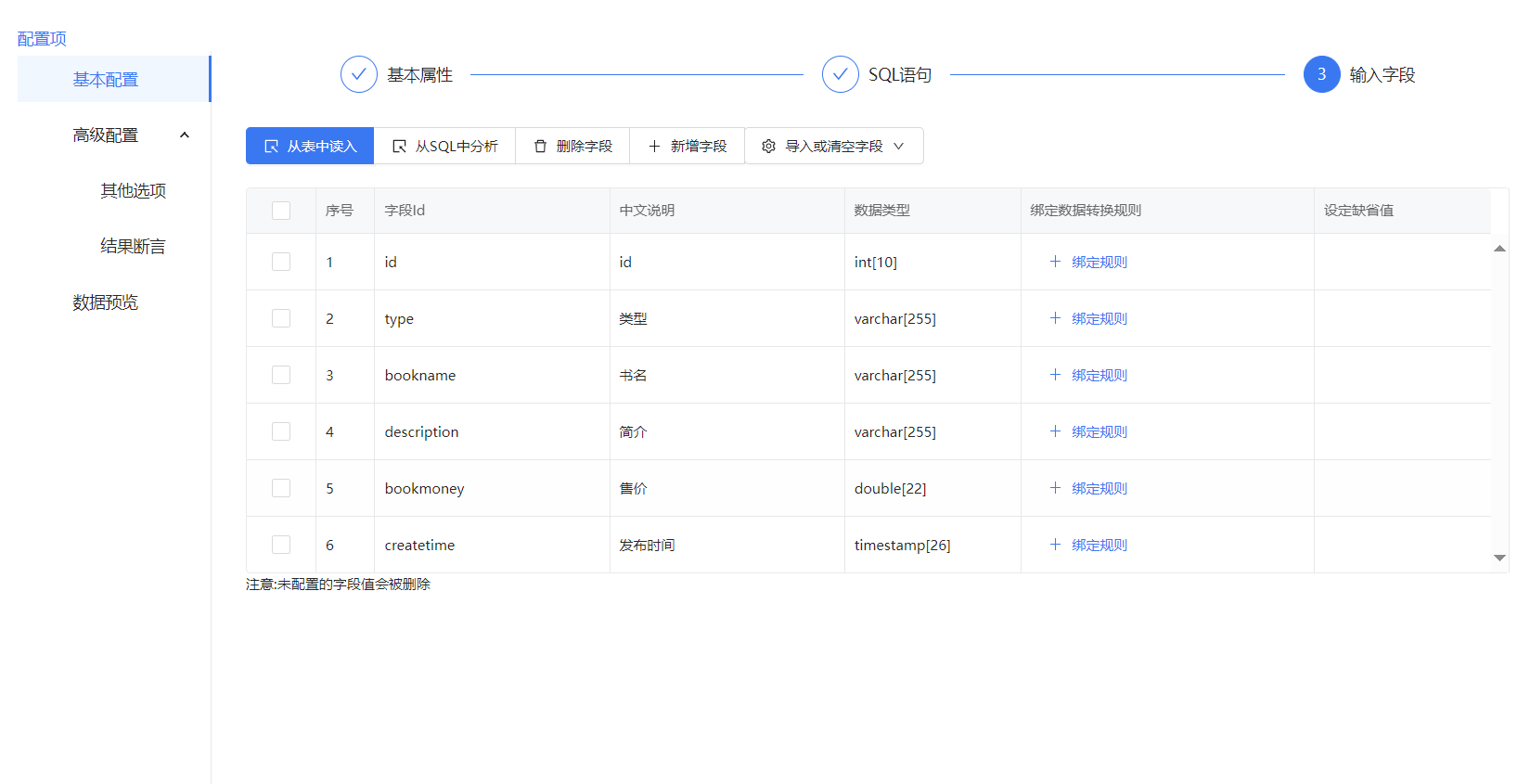Screen dimensions: 1530x784
Task: Click the read icon on 从表中读入
Action: 271,146
